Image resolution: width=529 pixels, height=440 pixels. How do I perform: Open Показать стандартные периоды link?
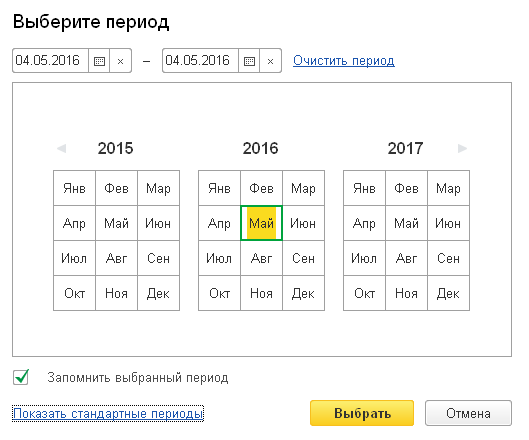[x=108, y=414]
